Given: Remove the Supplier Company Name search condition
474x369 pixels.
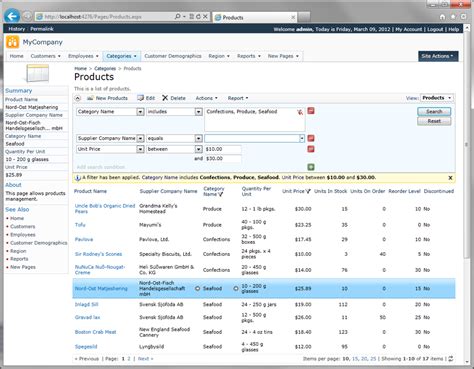Looking at the screenshot, I should click(311, 138).
